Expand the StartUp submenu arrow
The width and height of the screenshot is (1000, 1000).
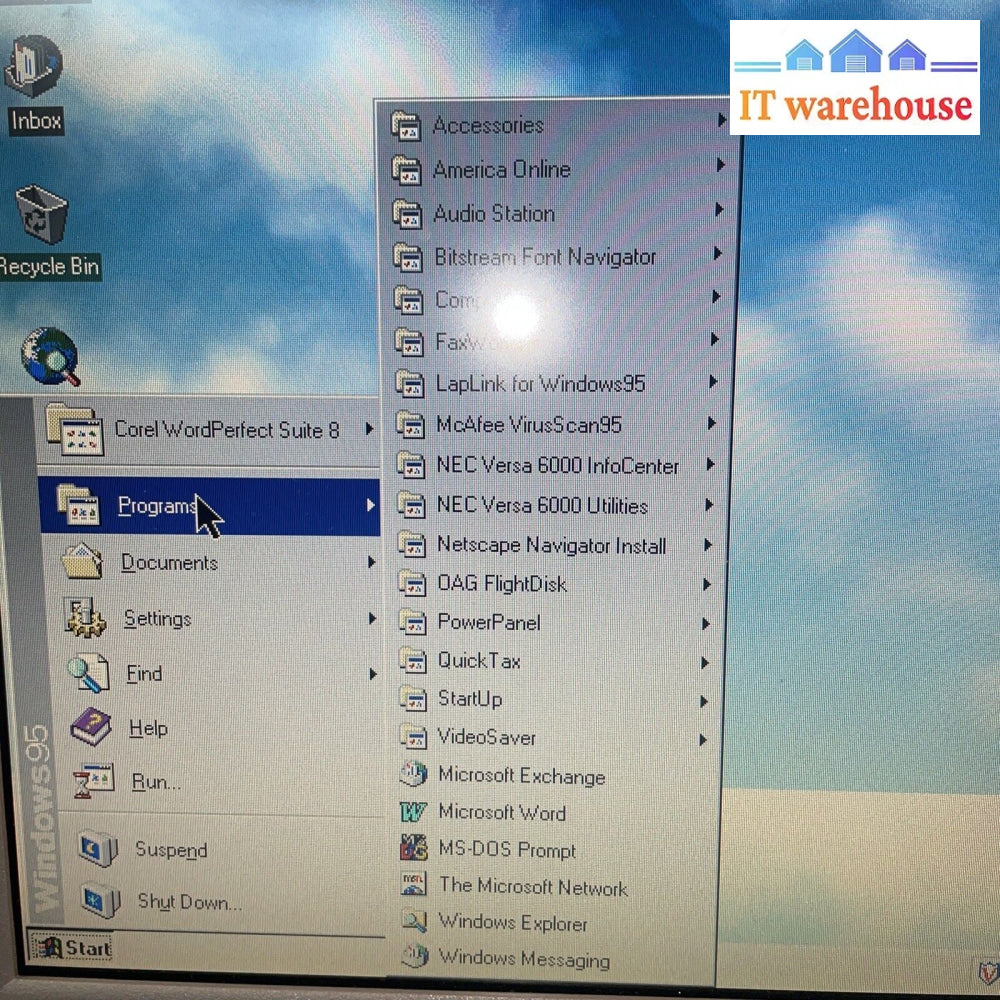click(704, 700)
